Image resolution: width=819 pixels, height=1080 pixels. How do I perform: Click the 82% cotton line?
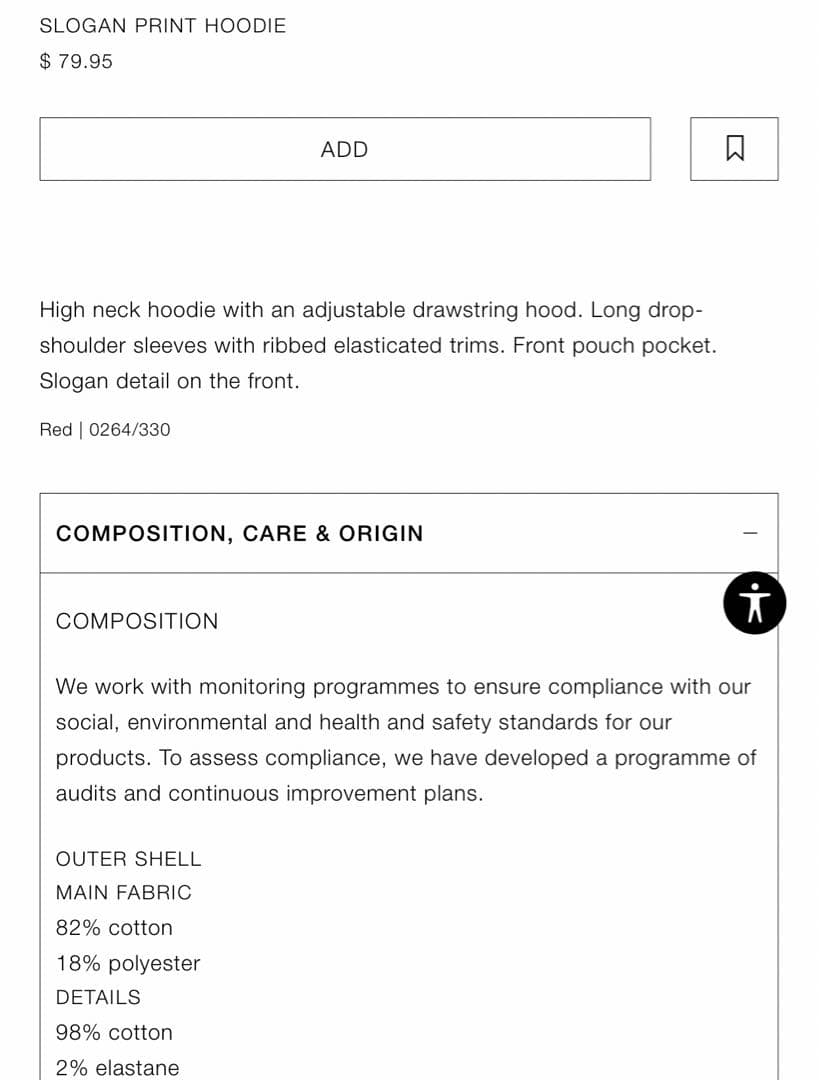click(114, 928)
